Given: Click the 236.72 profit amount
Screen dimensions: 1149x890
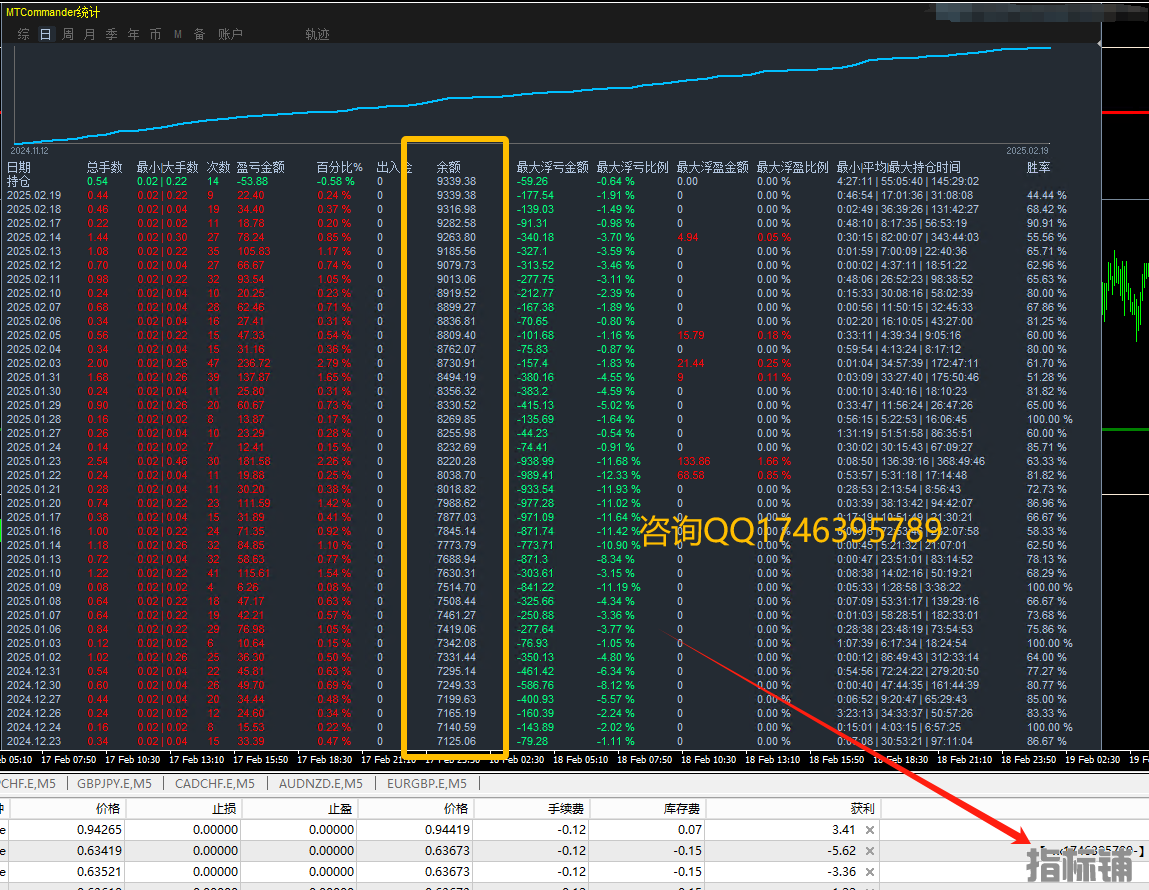Looking at the screenshot, I should pos(254,363).
